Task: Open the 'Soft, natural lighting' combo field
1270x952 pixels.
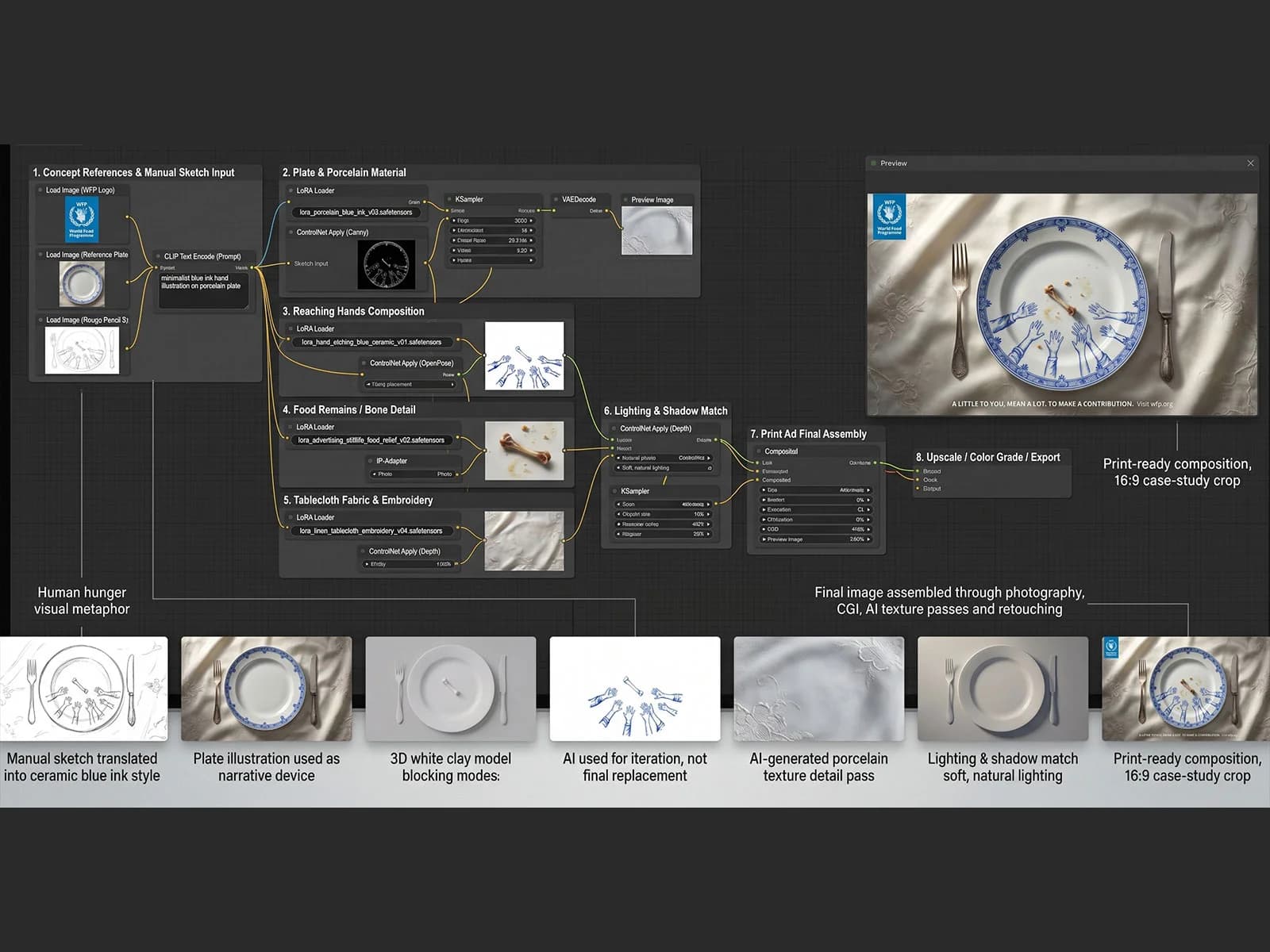Action: point(664,468)
